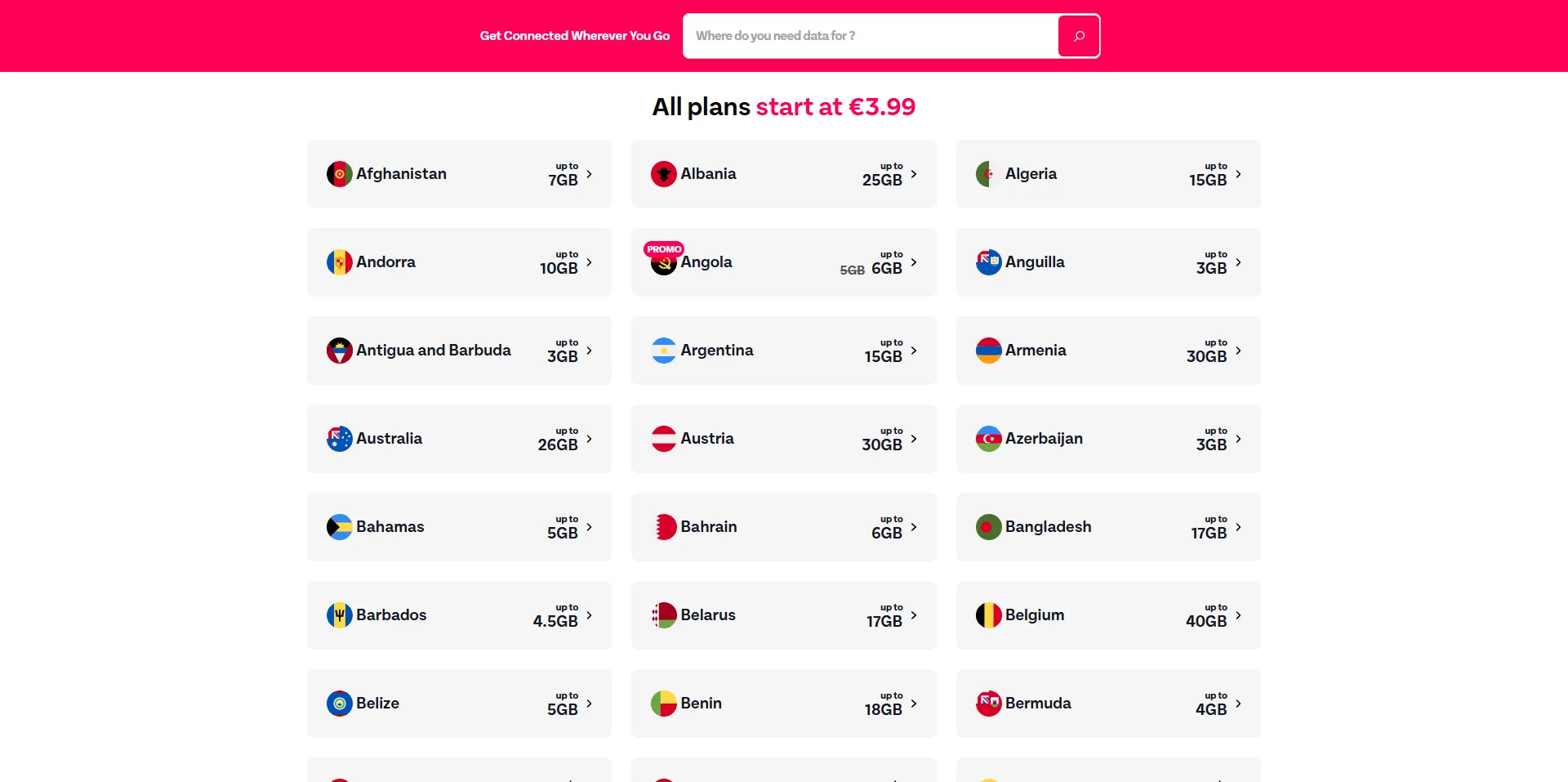Click the Azerbaijan flag icon

coord(989,439)
